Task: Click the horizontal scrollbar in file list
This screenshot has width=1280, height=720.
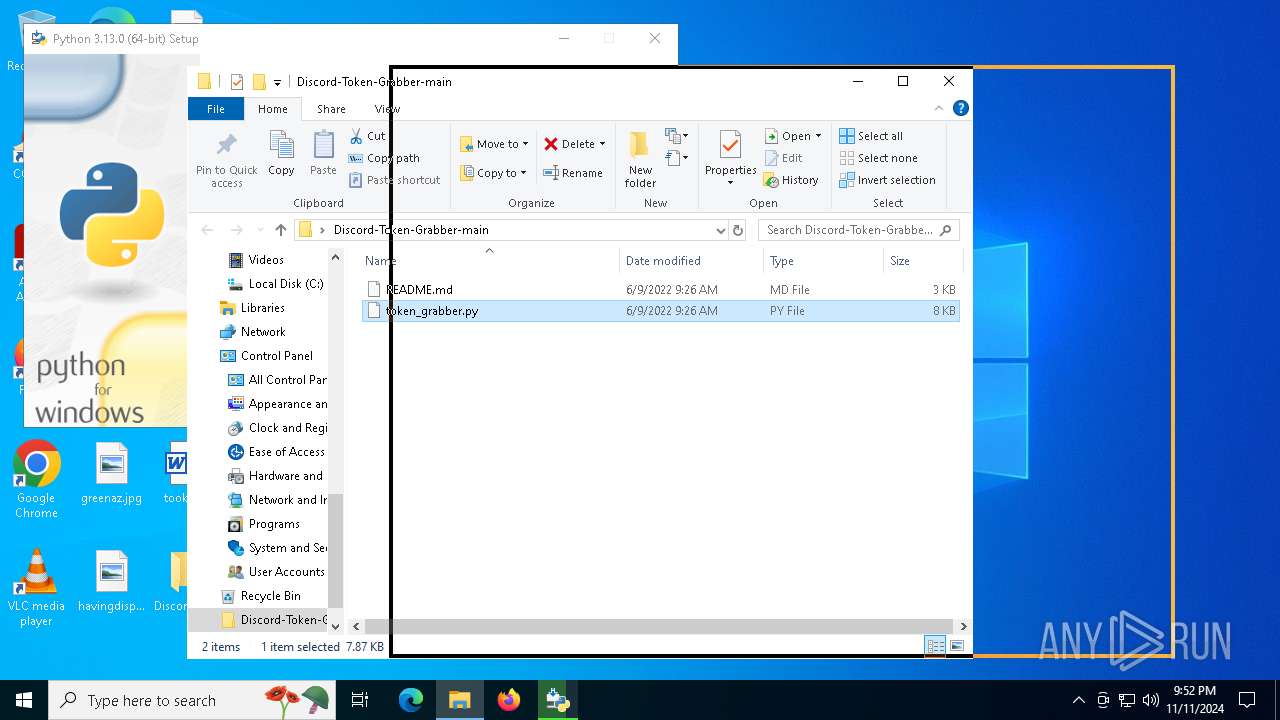Action: coord(659,626)
